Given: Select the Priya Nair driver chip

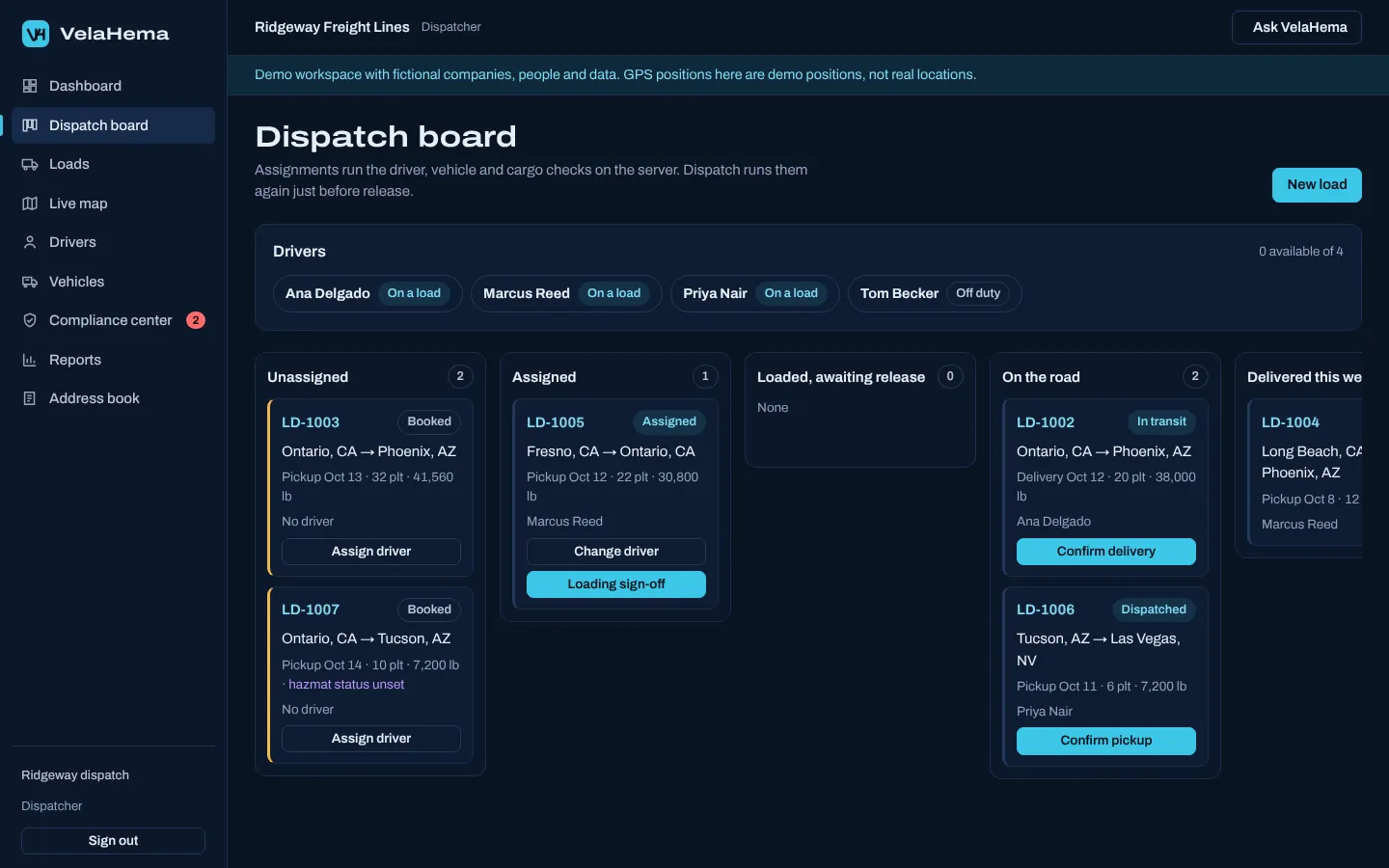Looking at the screenshot, I should [x=754, y=293].
